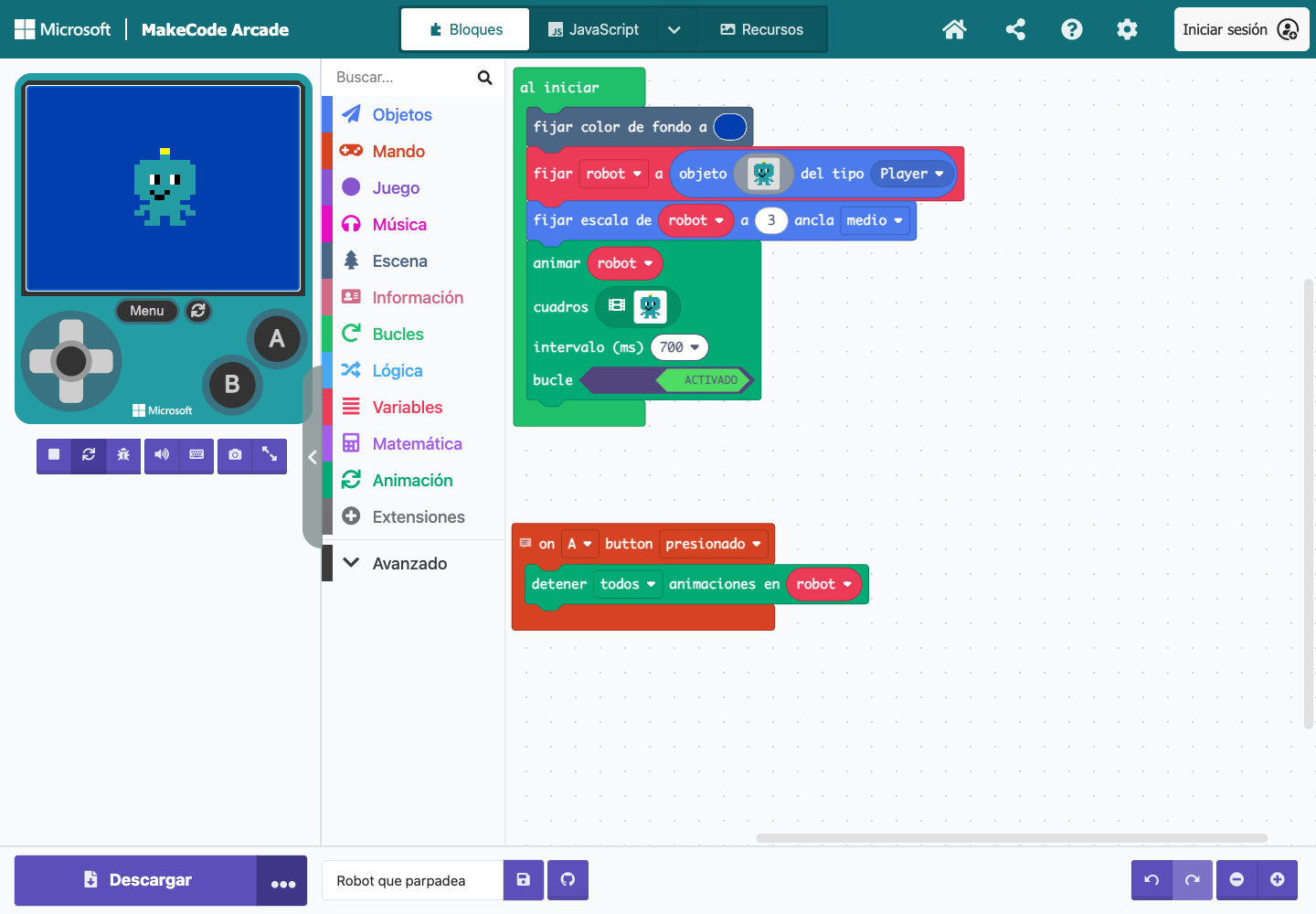
Task: Toggle debug mode with the bug icon
Action: [123, 454]
